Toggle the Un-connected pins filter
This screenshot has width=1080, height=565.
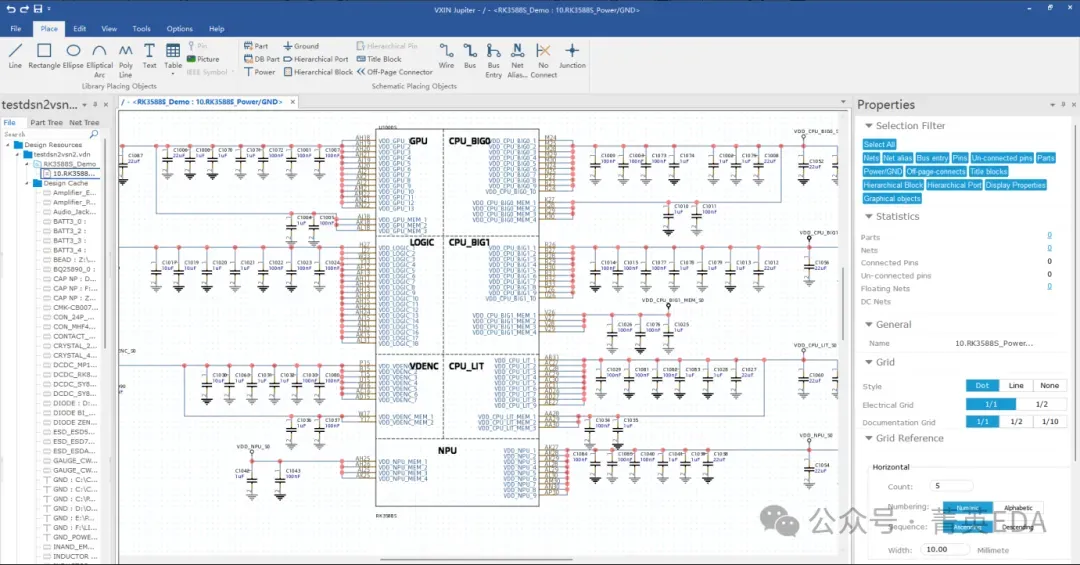pos(1002,158)
